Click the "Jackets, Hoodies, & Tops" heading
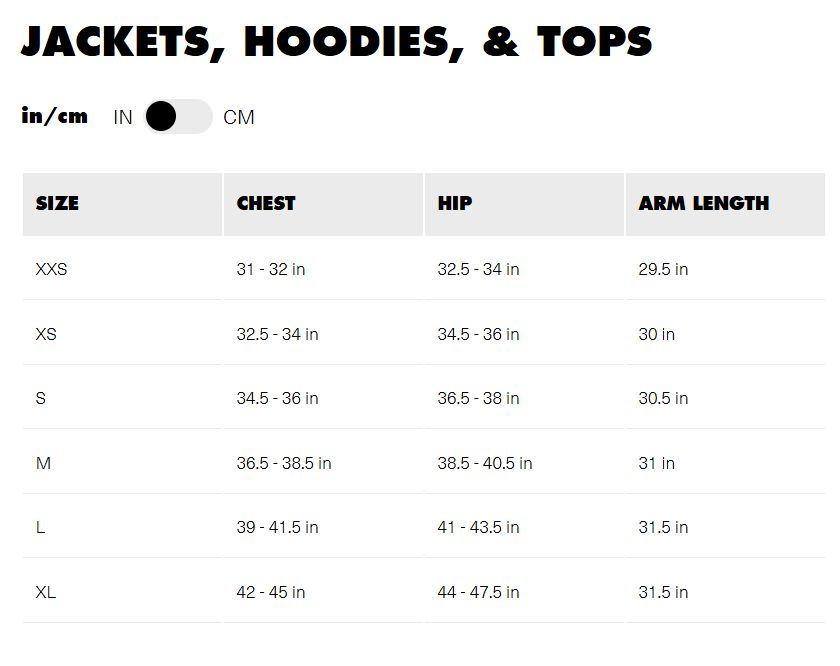The width and height of the screenshot is (840, 666). pyautogui.click(x=337, y=41)
